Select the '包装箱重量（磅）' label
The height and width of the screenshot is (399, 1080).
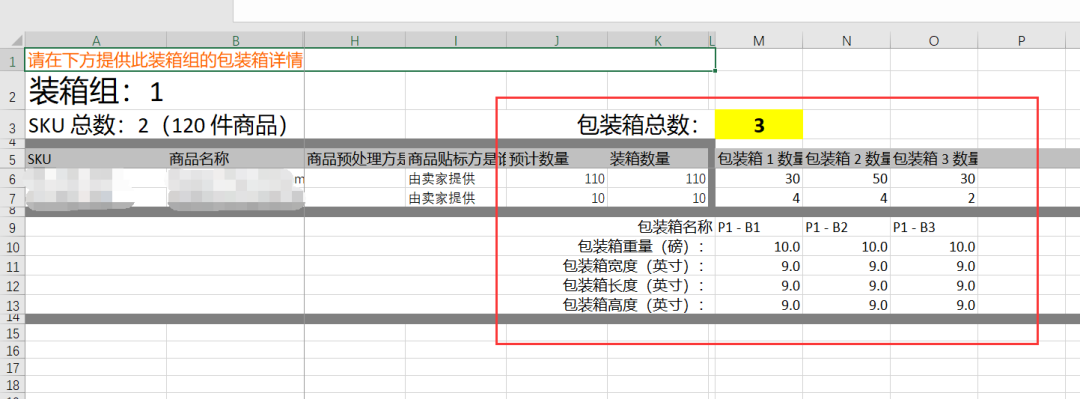click(x=641, y=246)
